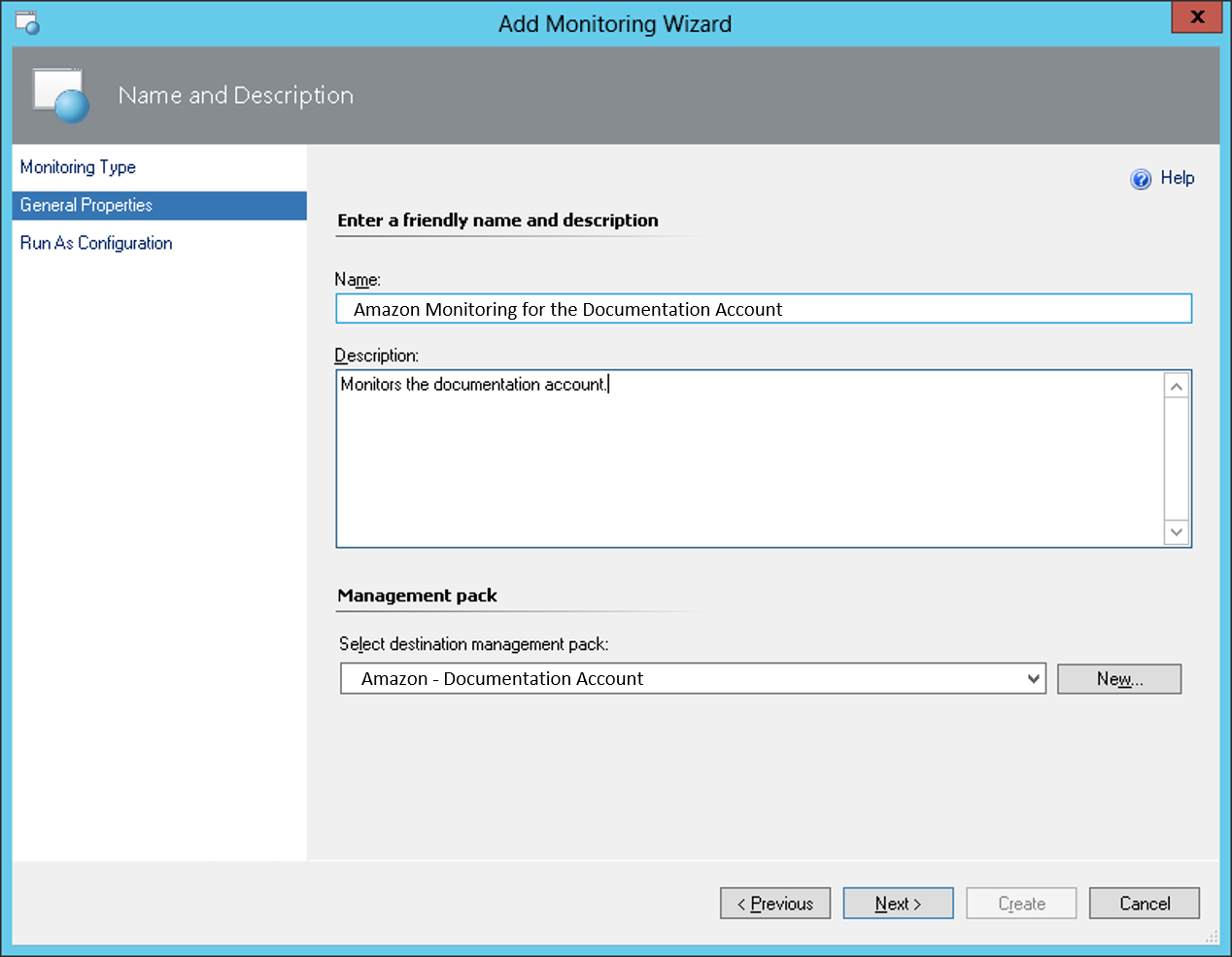The height and width of the screenshot is (957, 1232).
Task: Click the wizard icon in the title bar
Action: [27, 22]
